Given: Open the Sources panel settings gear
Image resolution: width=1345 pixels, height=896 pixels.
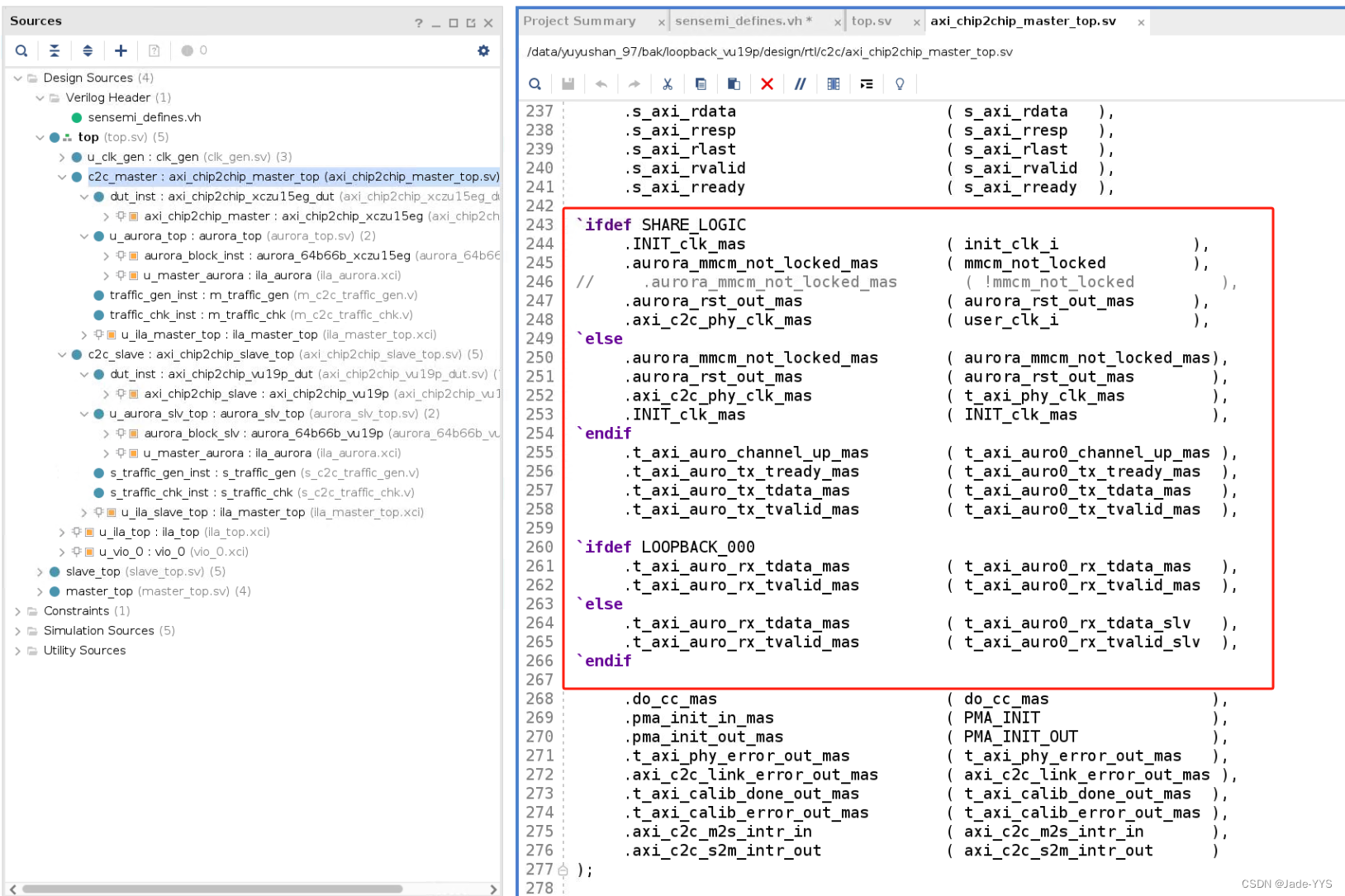Looking at the screenshot, I should tap(483, 50).
